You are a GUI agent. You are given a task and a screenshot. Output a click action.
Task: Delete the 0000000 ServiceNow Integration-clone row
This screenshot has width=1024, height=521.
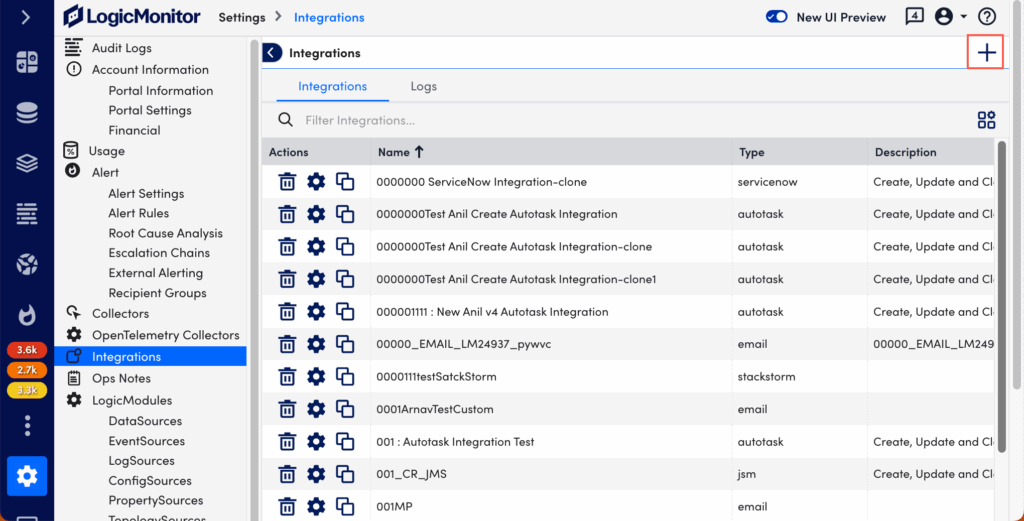tap(287, 182)
